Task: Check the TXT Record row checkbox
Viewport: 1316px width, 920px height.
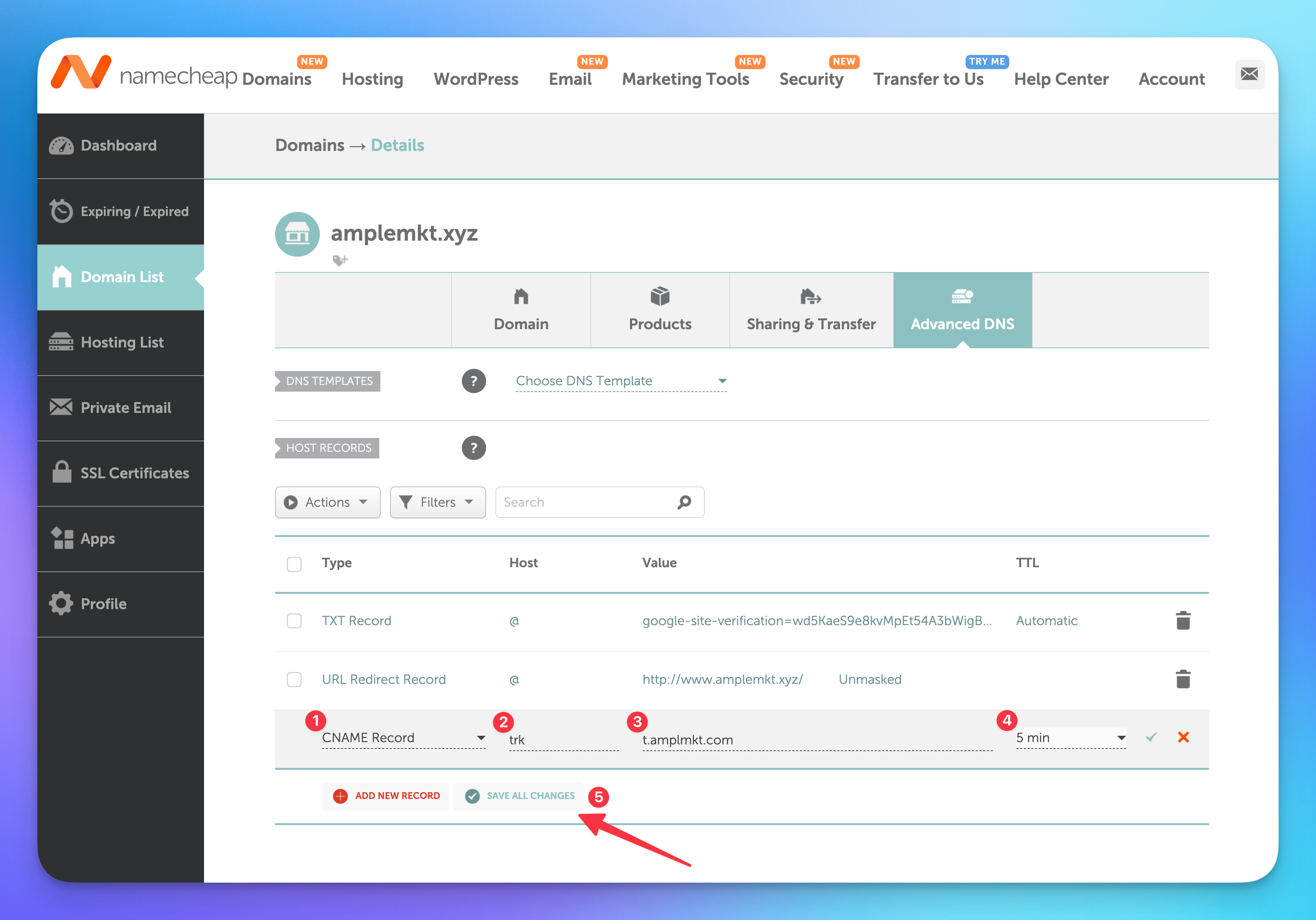Action: coord(294,621)
